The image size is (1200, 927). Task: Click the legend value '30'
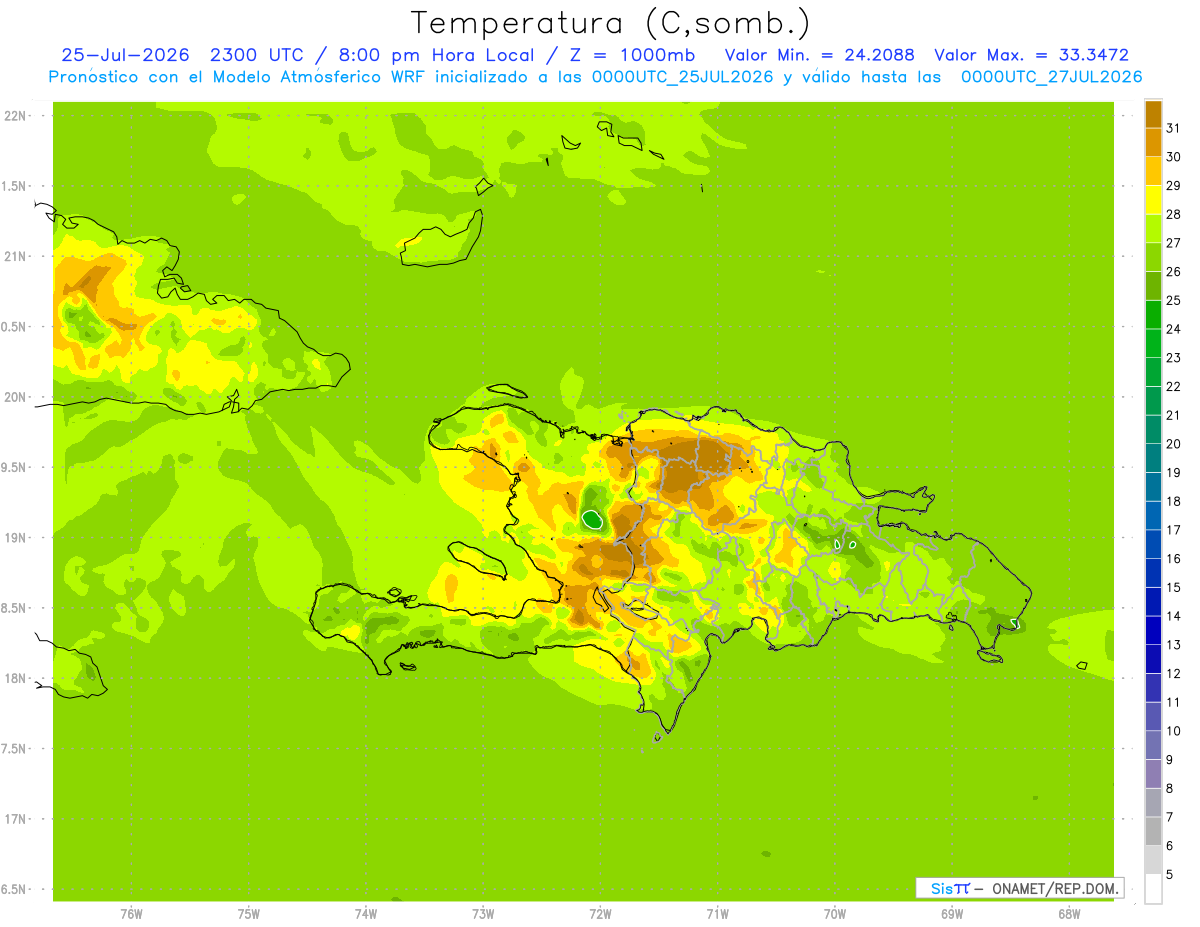1173,156
